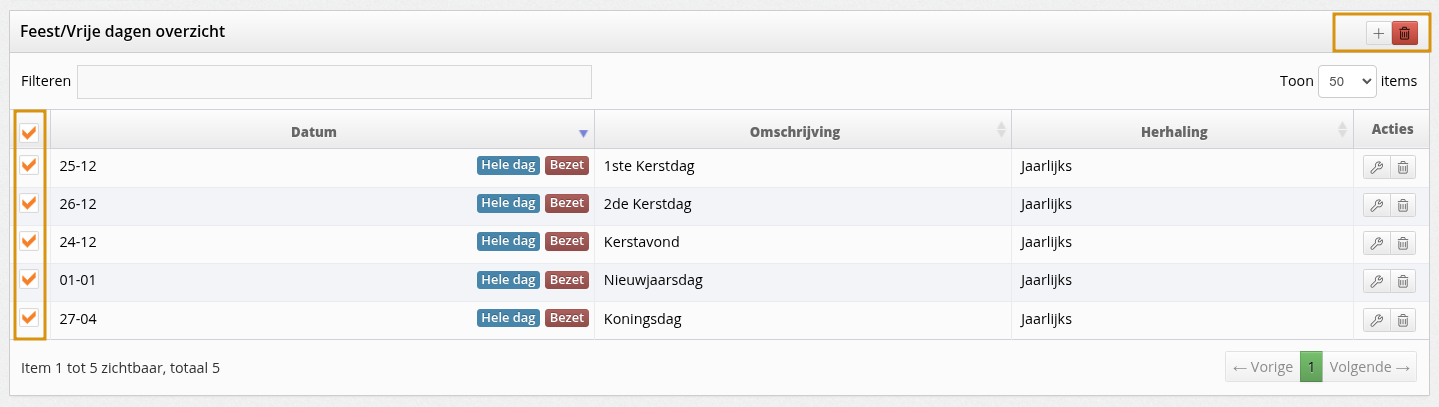Remove Koningsdag with its trash icon
Viewport: 1439px width, 407px height.
point(1403,320)
